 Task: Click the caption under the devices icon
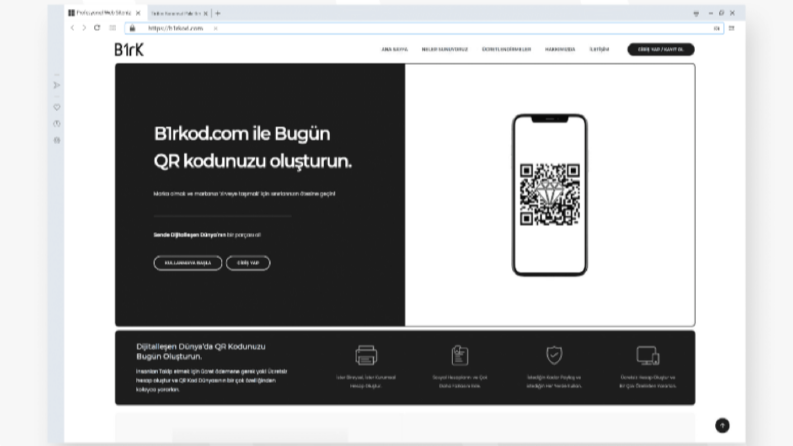(648, 382)
